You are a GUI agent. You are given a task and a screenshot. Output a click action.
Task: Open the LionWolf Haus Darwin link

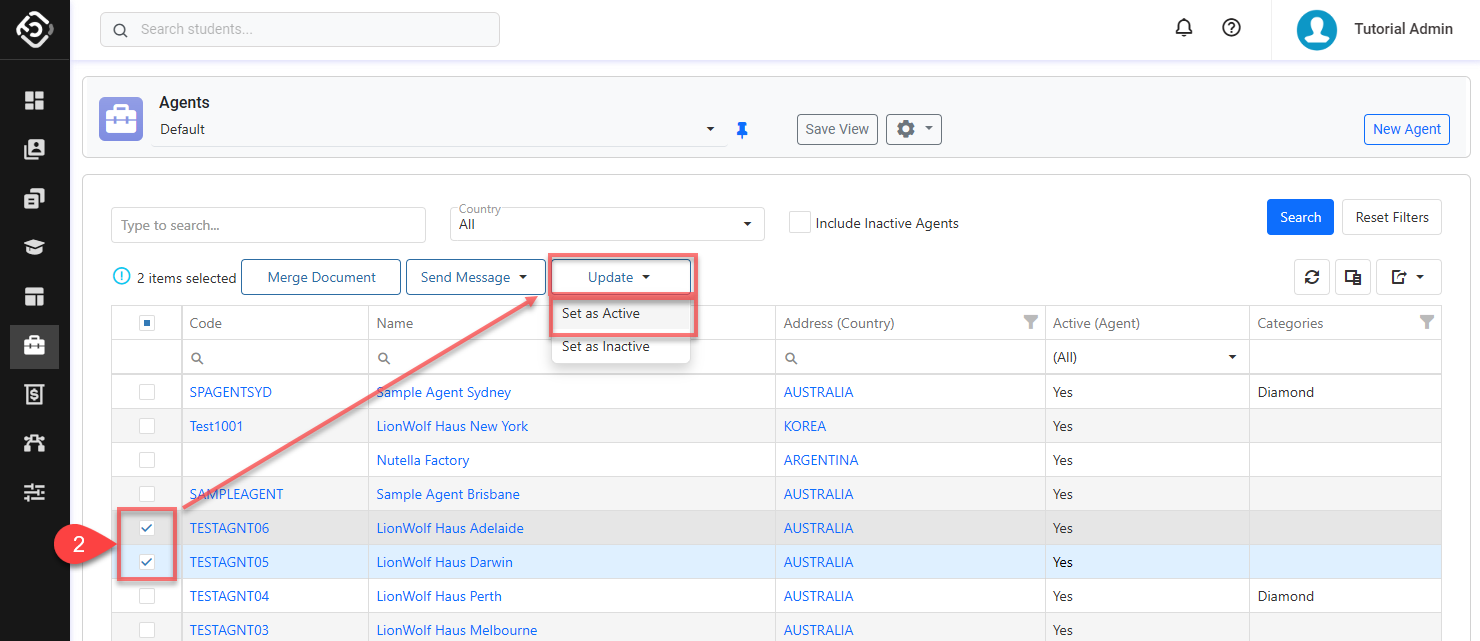pos(444,562)
